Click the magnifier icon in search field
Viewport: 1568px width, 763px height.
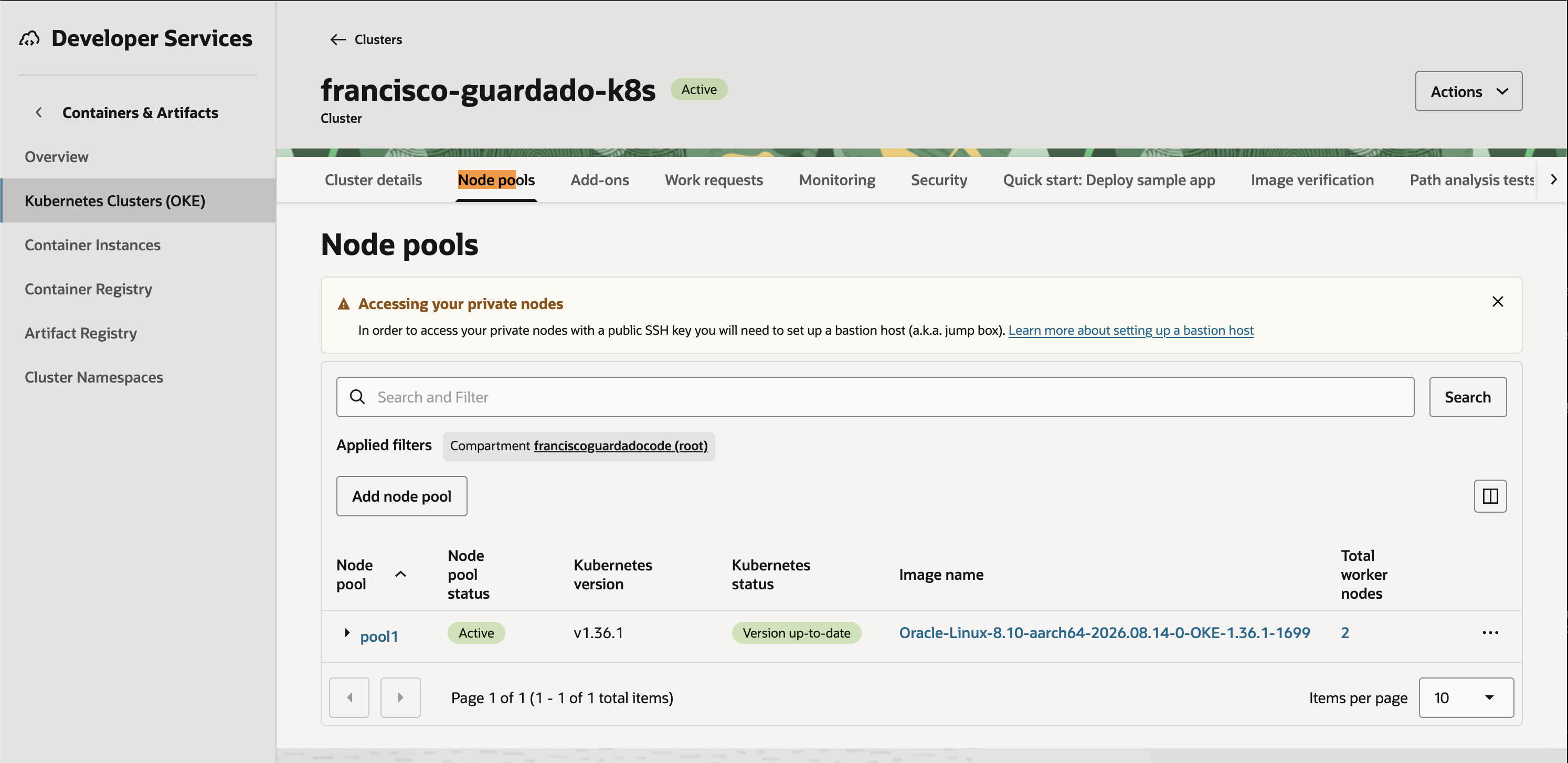point(357,397)
